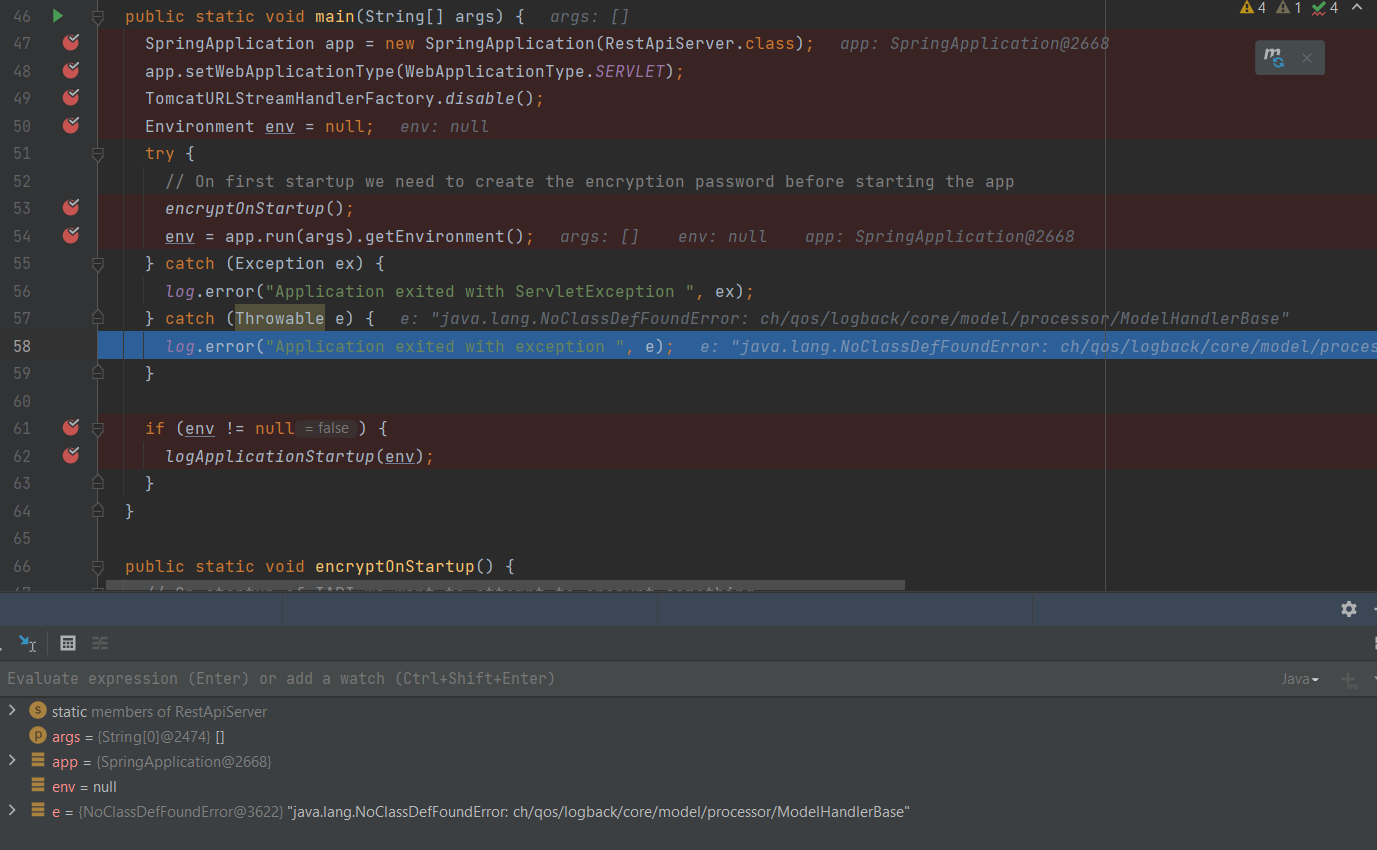Toggle the breakpoint on line 61
1377x850 pixels.
(69, 427)
